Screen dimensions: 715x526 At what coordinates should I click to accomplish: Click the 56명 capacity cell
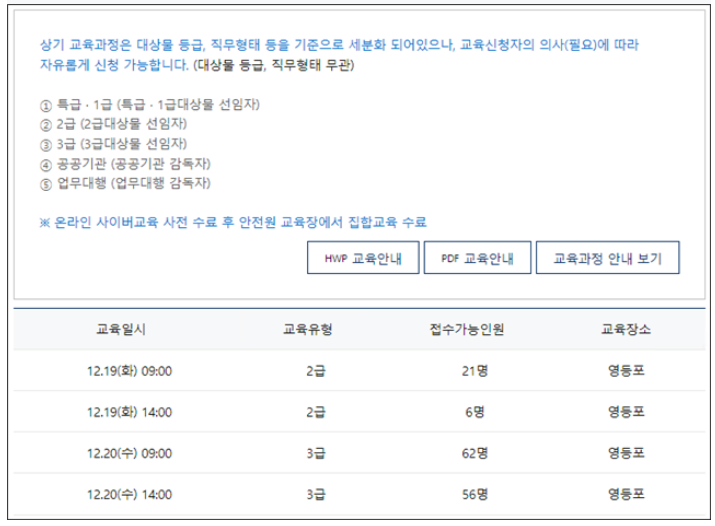[x=475, y=494]
